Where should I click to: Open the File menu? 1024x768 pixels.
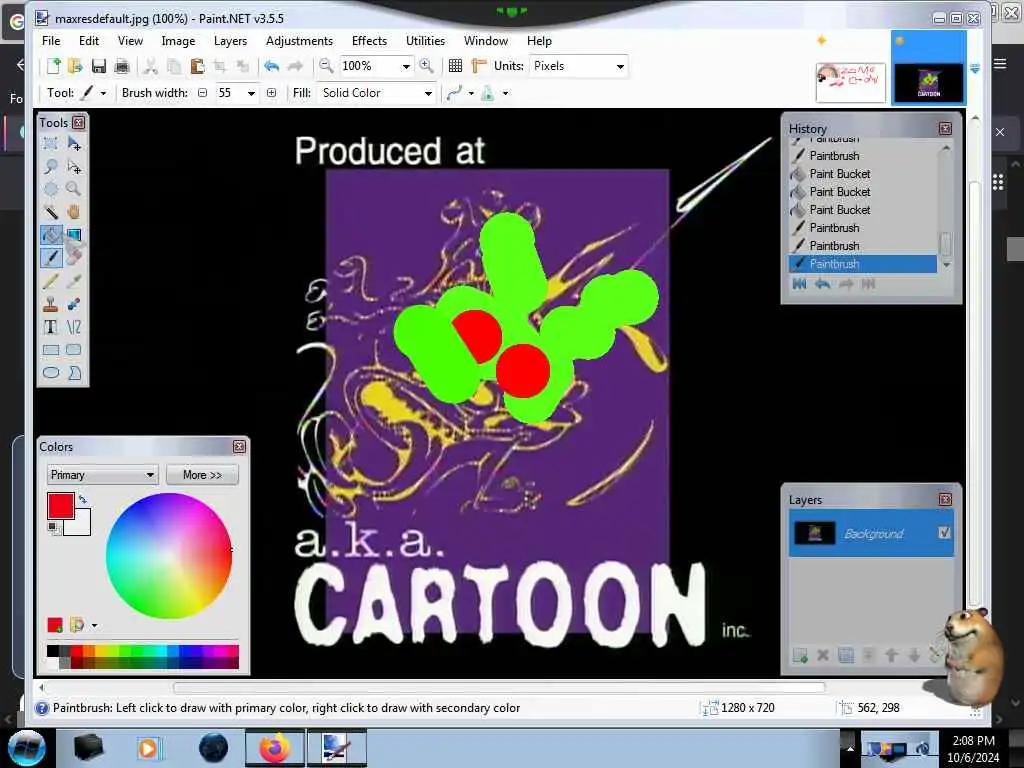coord(51,40)
